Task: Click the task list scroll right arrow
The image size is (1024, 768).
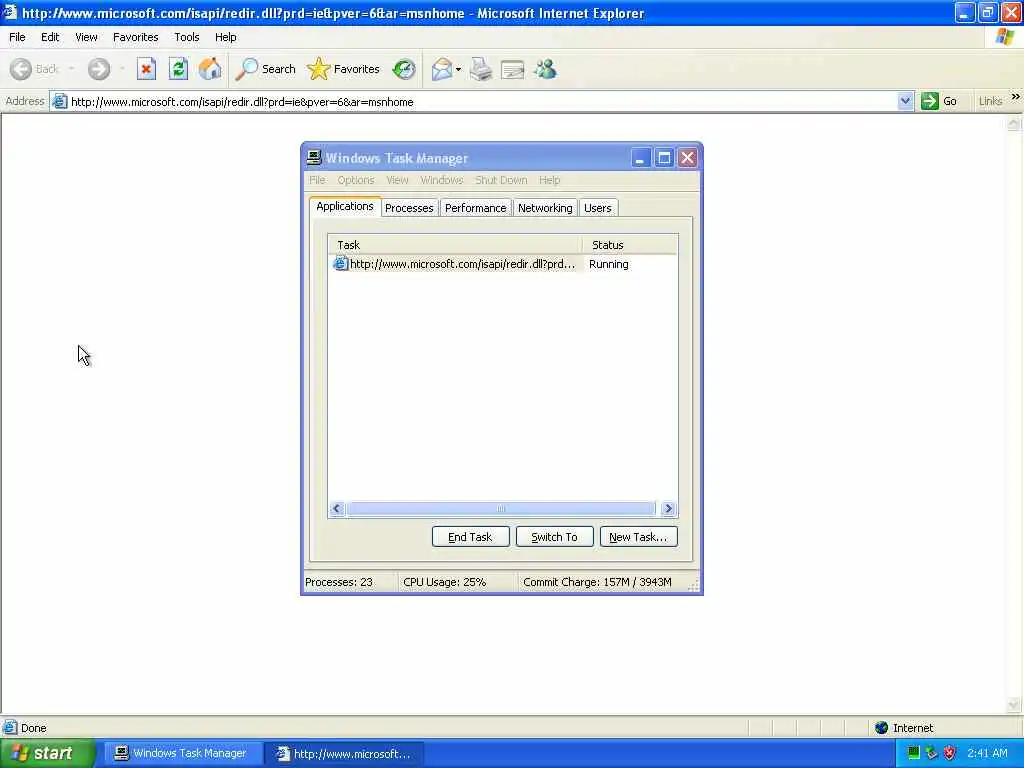Action: tap(668, 509)
